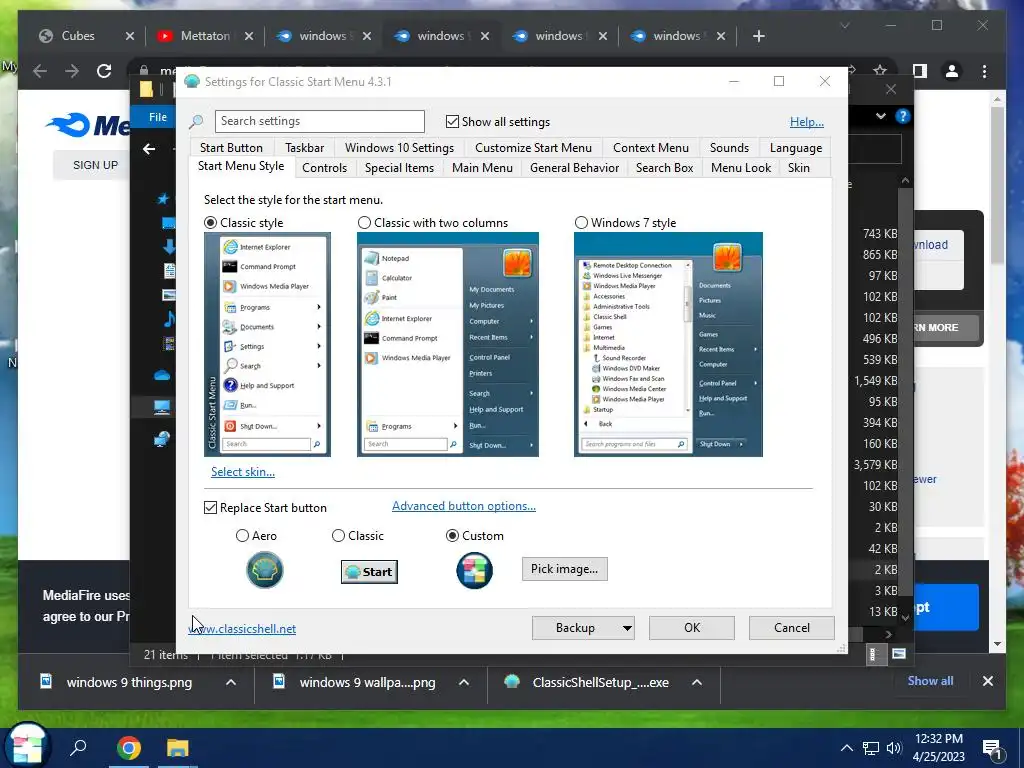Confirm settings with OK button
The image size is (1024, 768).
pyautogui.click(x=692, y=628)
